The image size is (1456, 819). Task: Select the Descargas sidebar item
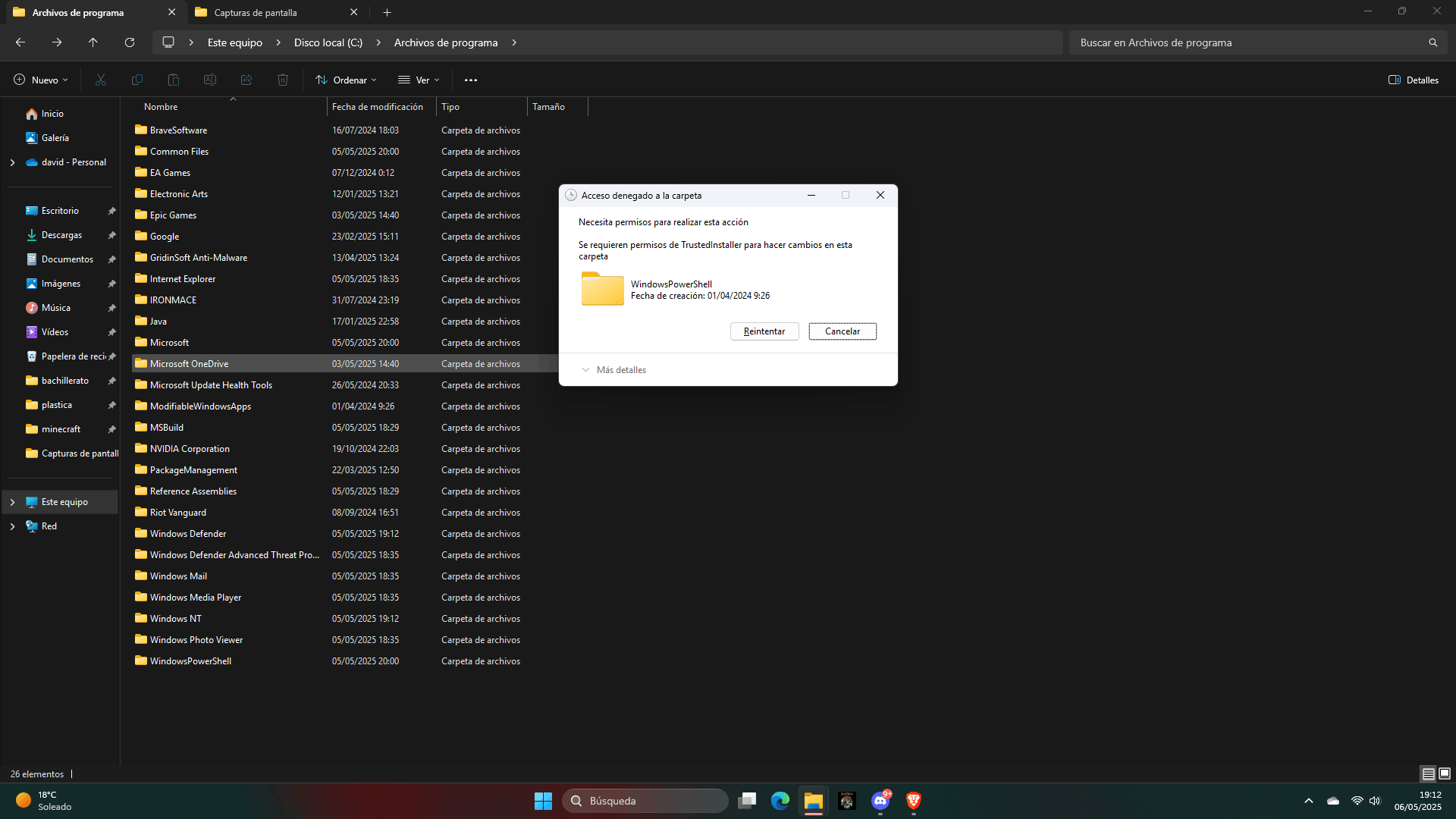click(61, 235)
